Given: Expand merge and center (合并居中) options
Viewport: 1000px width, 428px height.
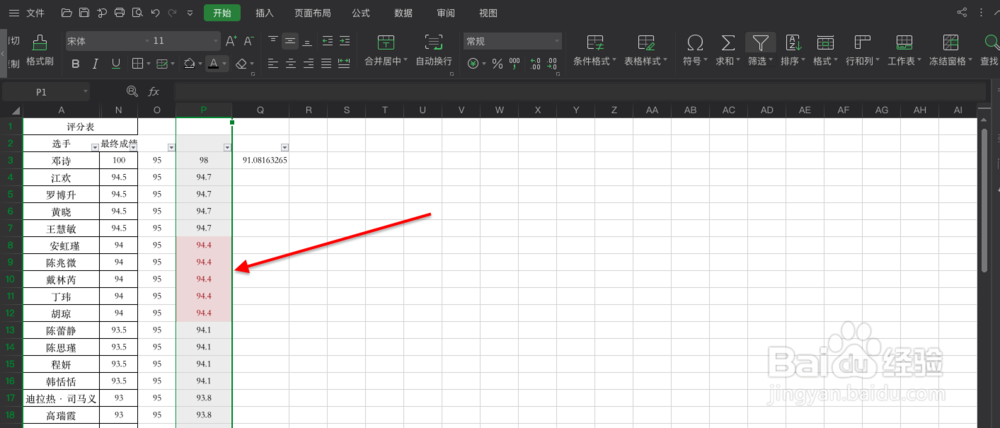Looking at the screenshot, I should click(x=406, y=62).
